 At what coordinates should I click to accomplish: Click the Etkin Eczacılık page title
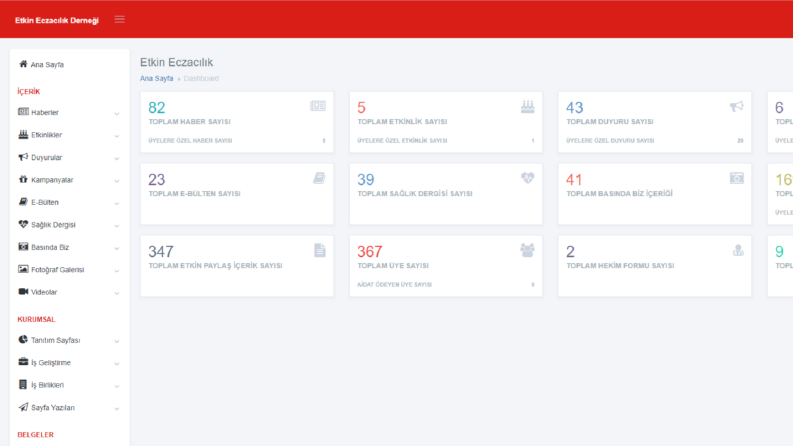pos(177,62)
